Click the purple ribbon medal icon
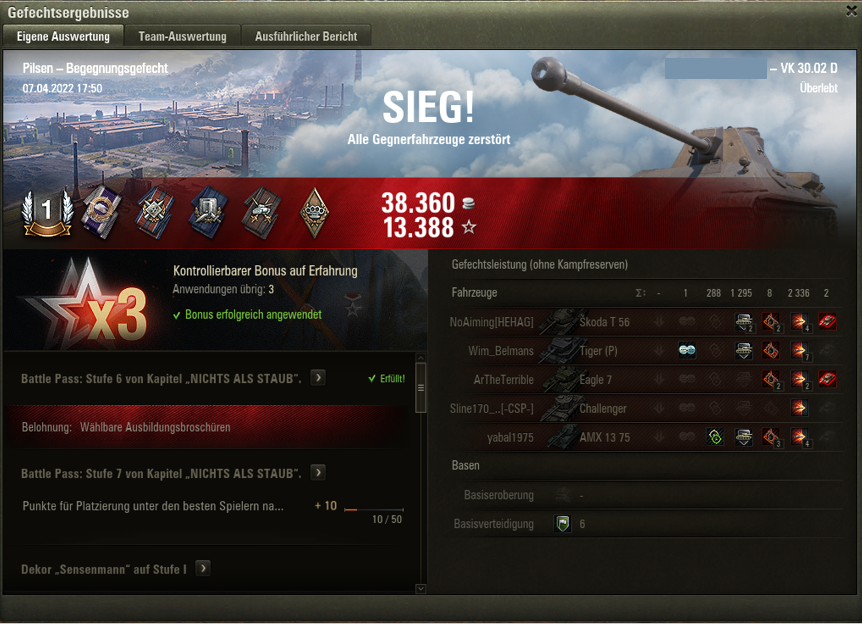The image size is (862, 624). [x=101, y=212]
